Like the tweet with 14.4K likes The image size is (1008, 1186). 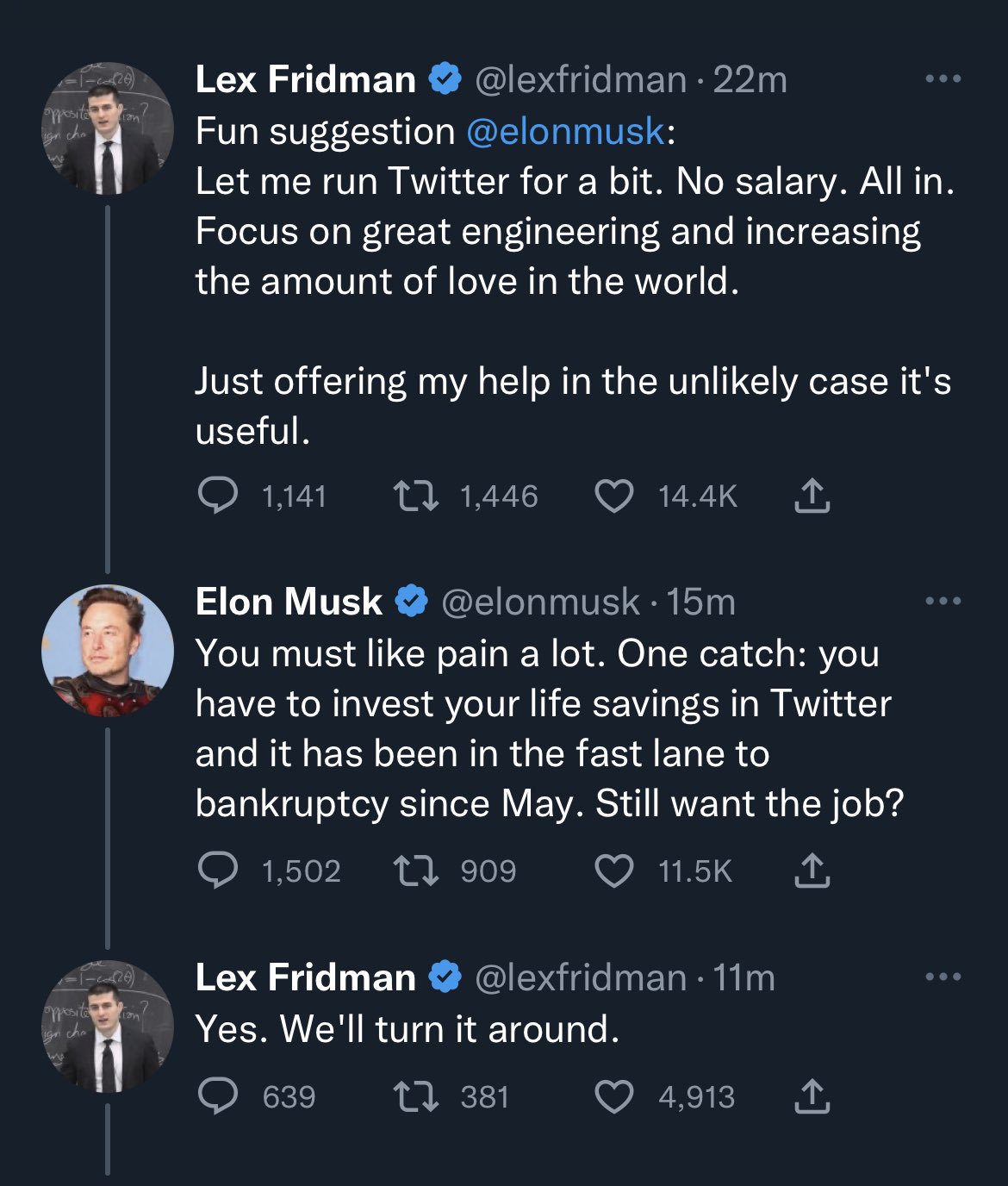(614, 496)
